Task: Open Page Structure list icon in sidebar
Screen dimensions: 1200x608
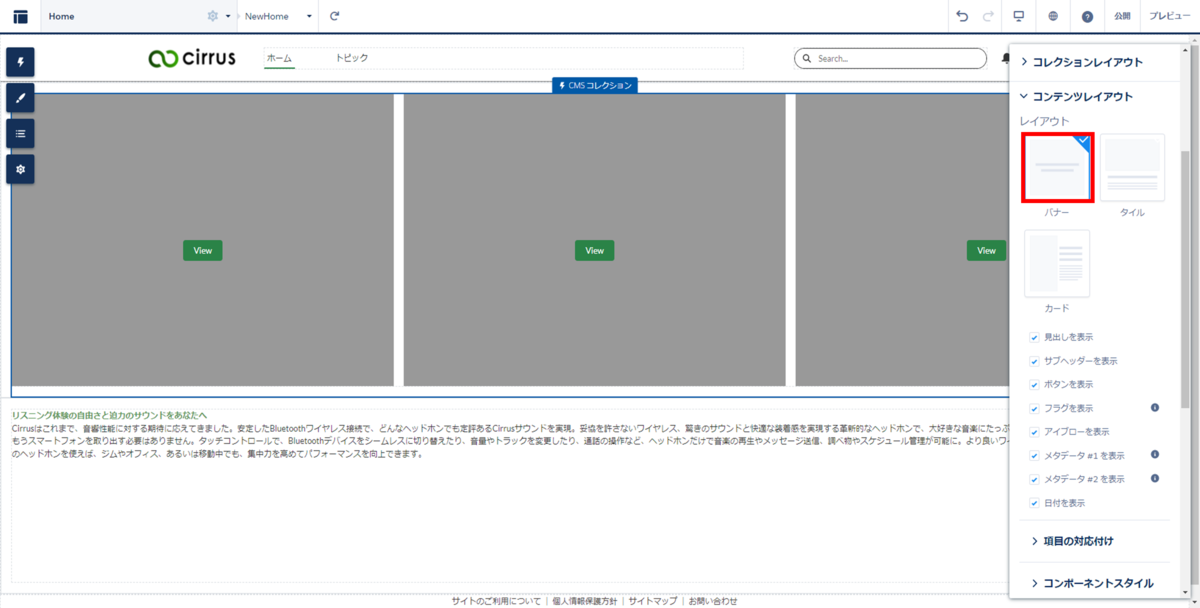Action: [x=20, y=133]
